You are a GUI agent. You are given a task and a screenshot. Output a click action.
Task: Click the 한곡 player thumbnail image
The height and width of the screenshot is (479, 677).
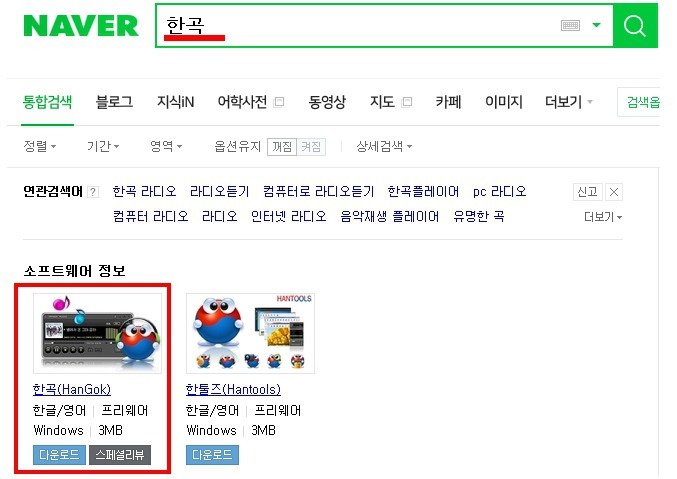[98, 333]
